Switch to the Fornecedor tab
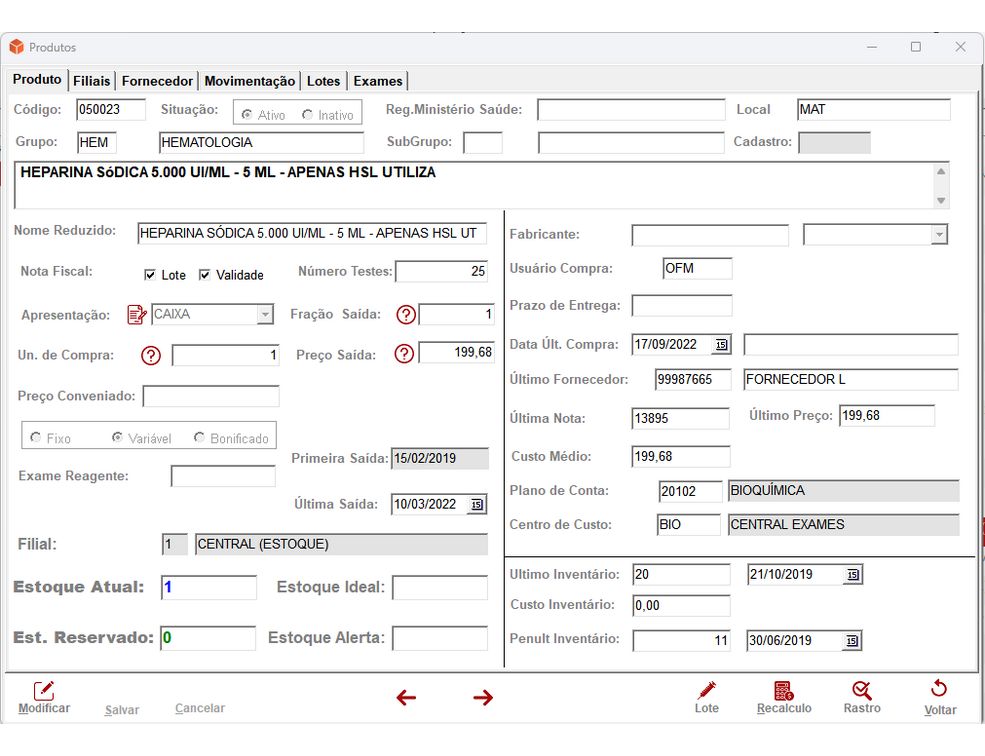 click(157, 81)
